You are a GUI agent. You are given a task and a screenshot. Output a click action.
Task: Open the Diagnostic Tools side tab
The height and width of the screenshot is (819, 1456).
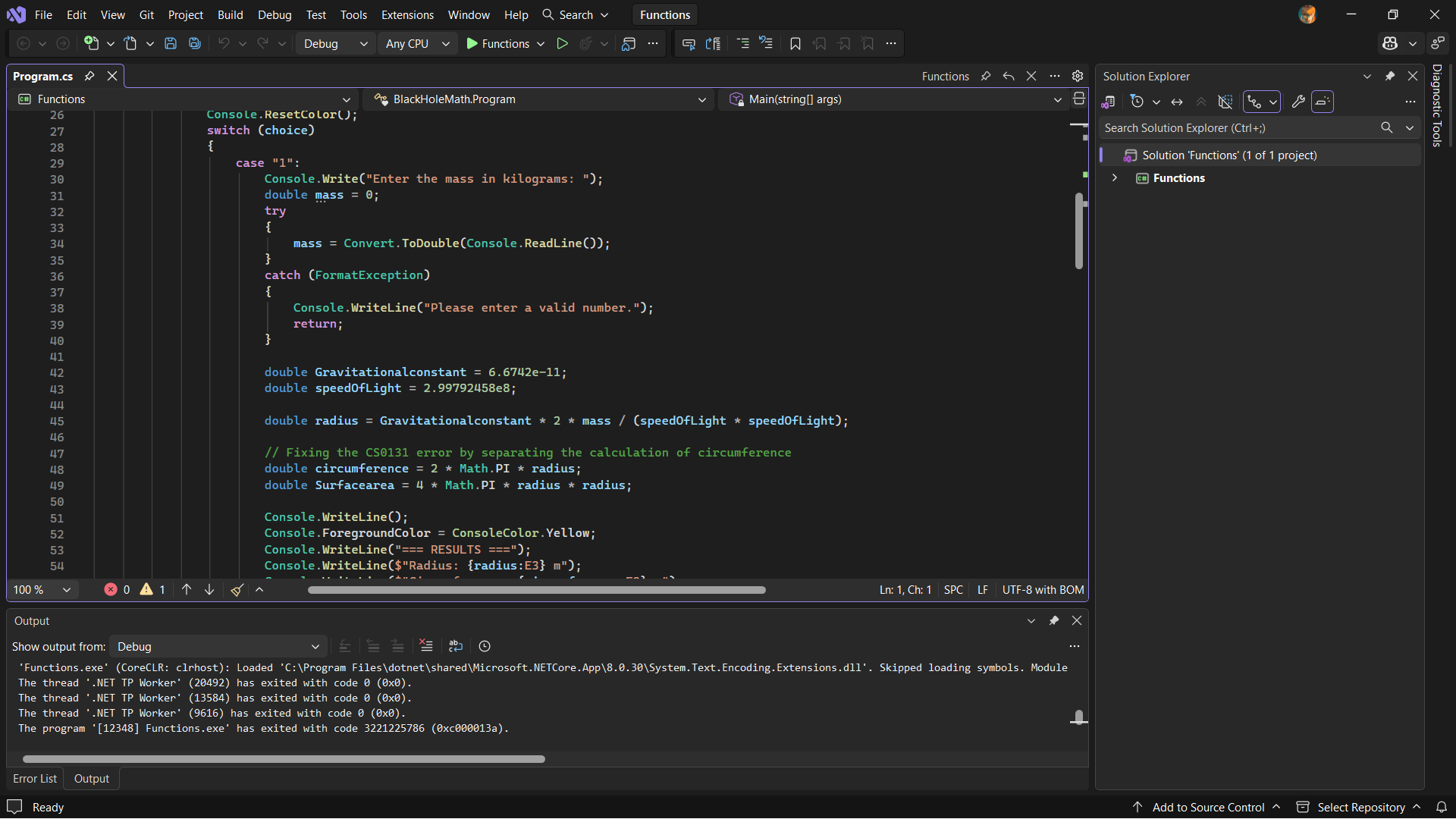(x=1437, y=105)
